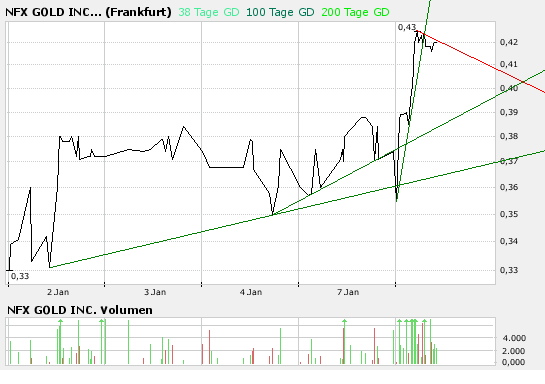Click the 0,36 price axis label
This screenshot has width=545, height=384.
[x=509, y=187]
